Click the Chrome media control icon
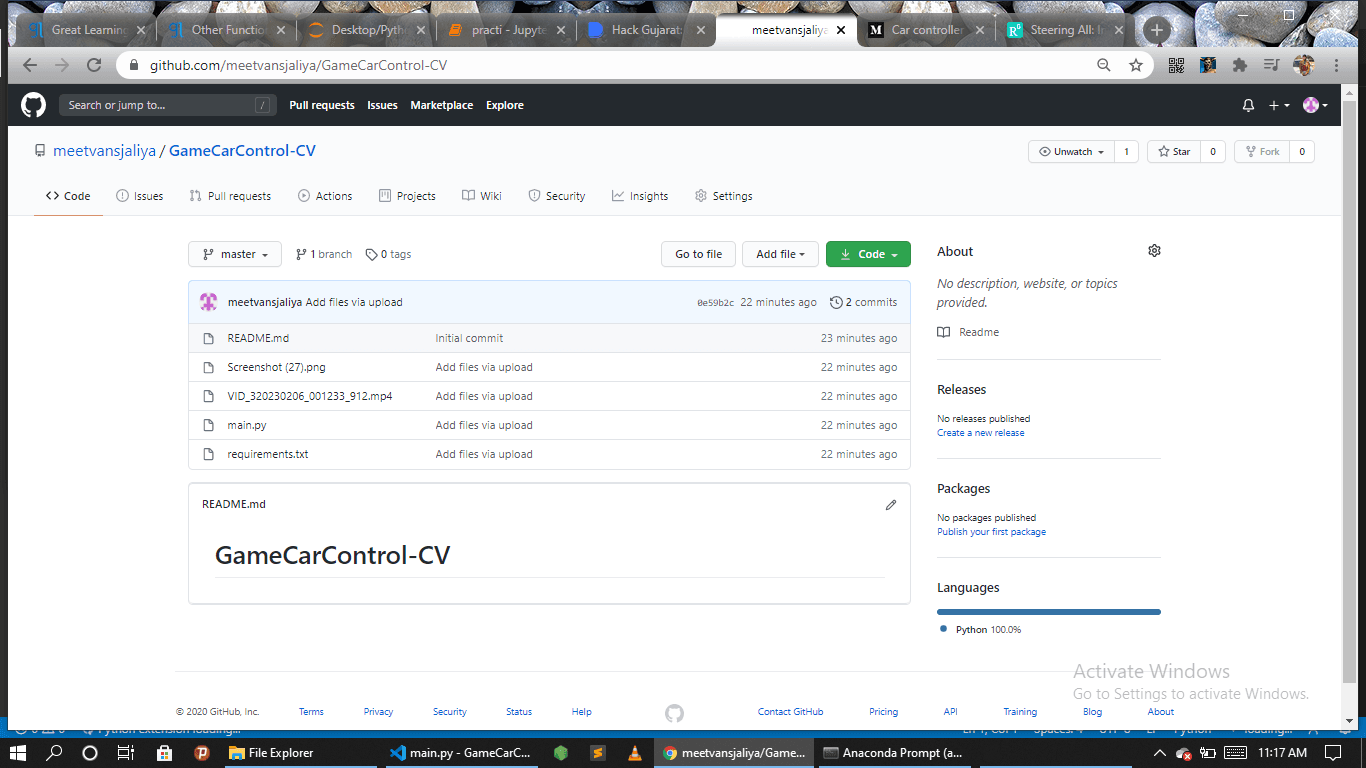1366x768 pixels. [x=1271, y=65]
